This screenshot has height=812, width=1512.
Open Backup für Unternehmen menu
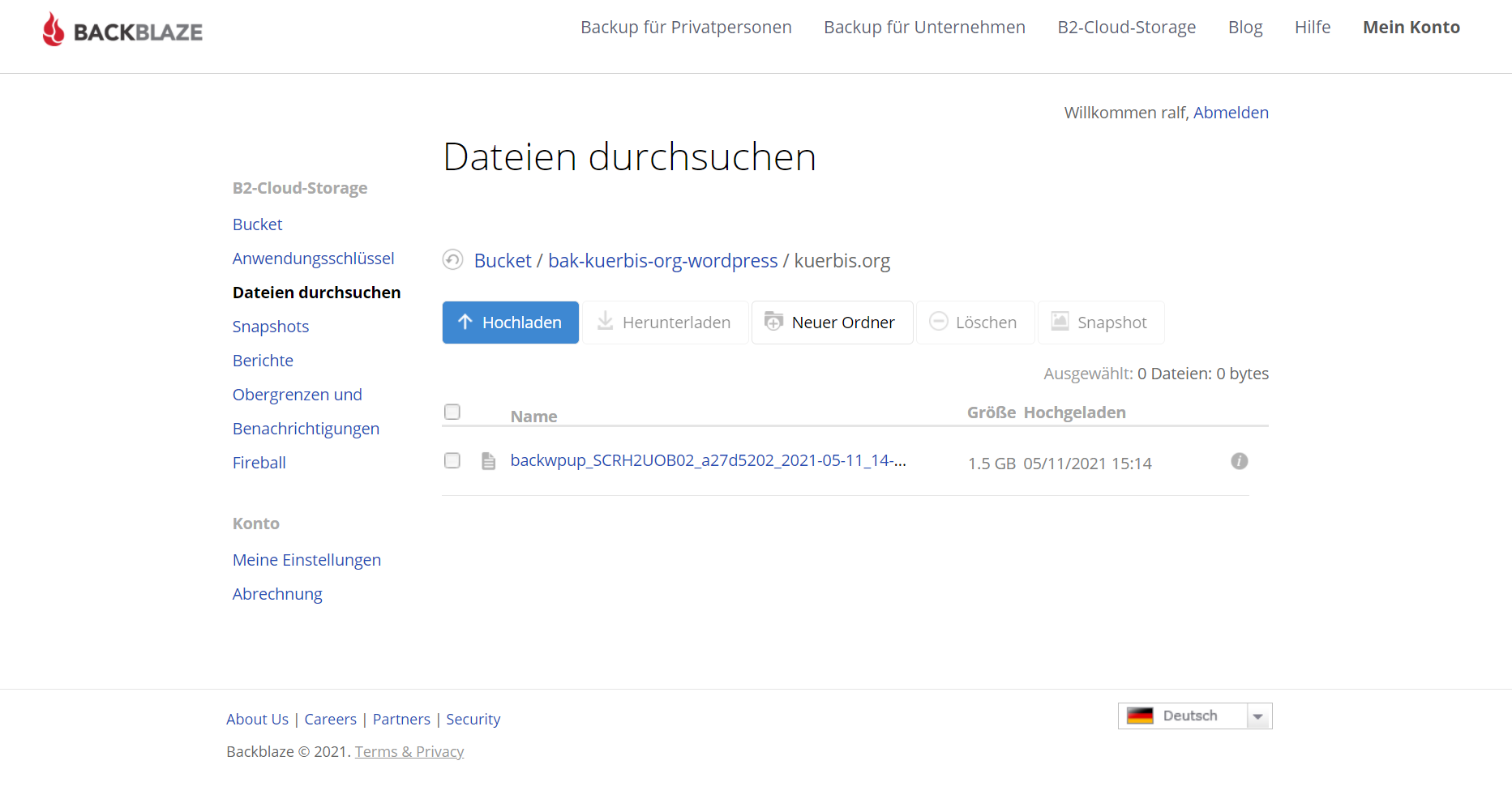924,28
